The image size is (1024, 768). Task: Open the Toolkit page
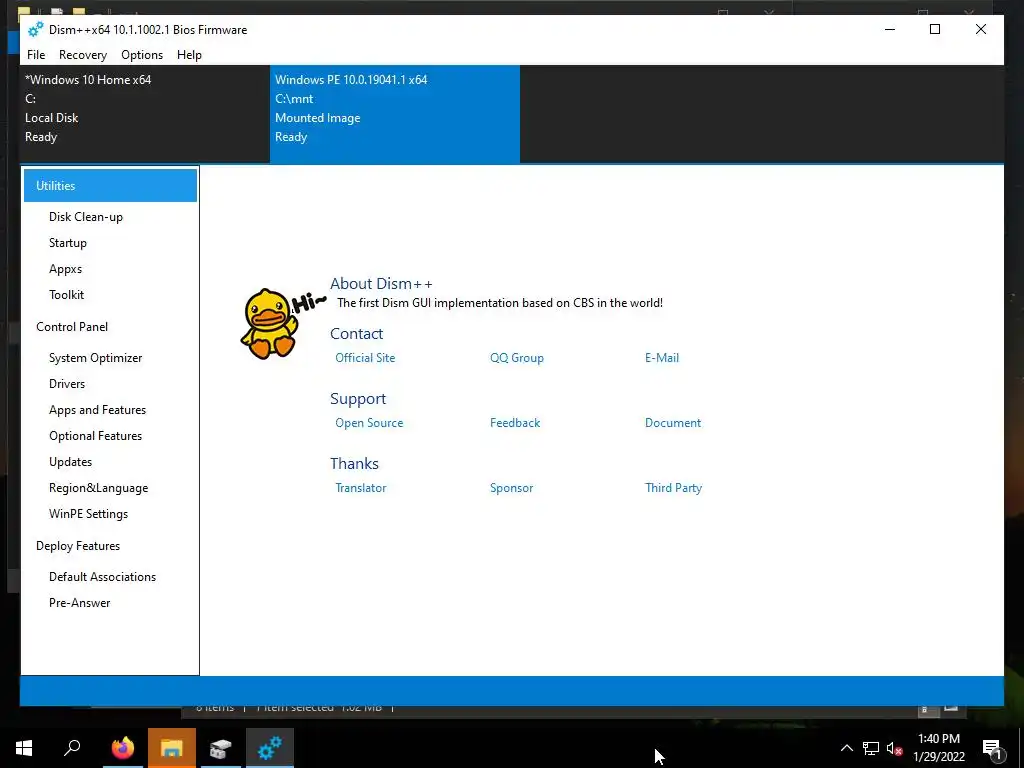(x=67, y=295)
